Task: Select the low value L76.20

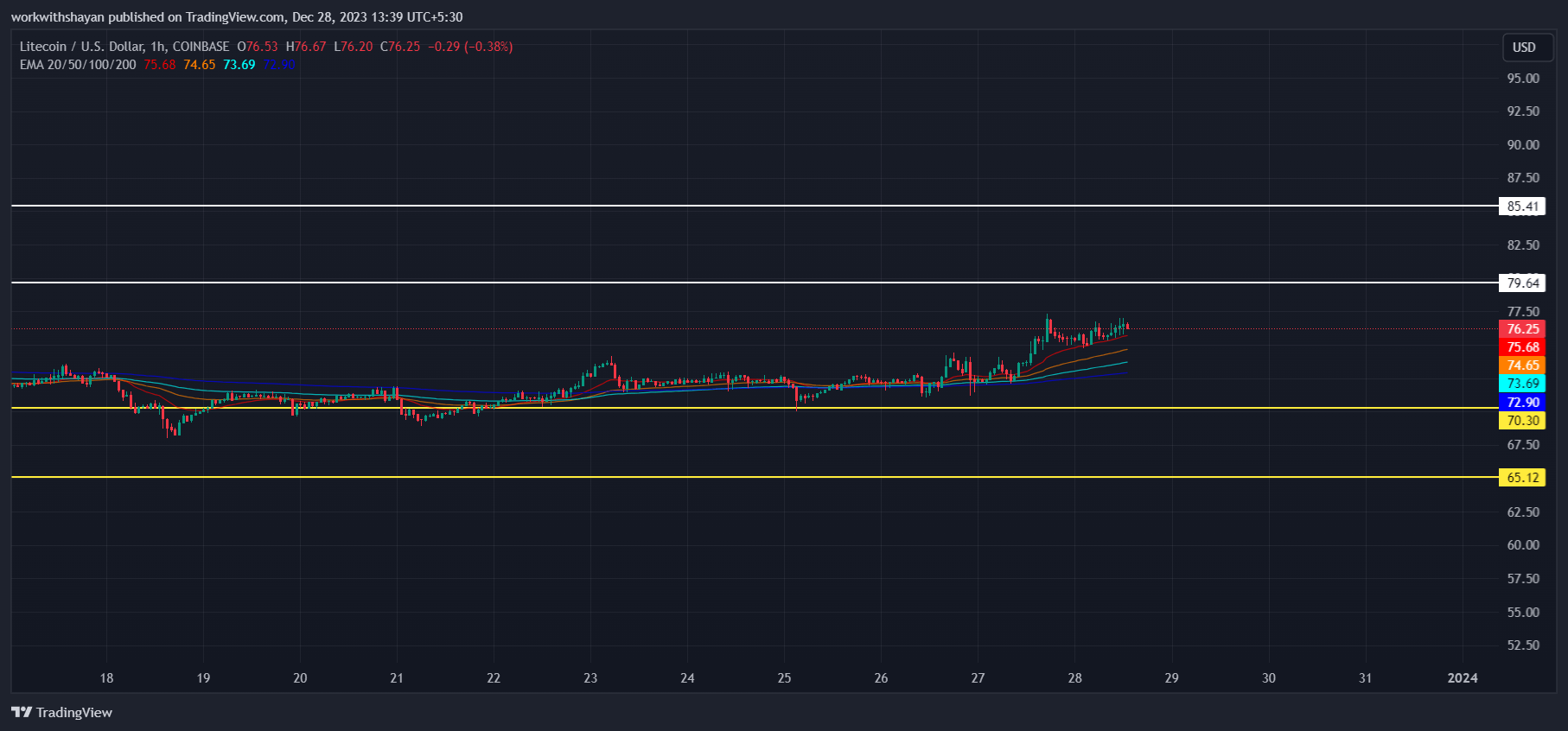Action: pos(354,47)
